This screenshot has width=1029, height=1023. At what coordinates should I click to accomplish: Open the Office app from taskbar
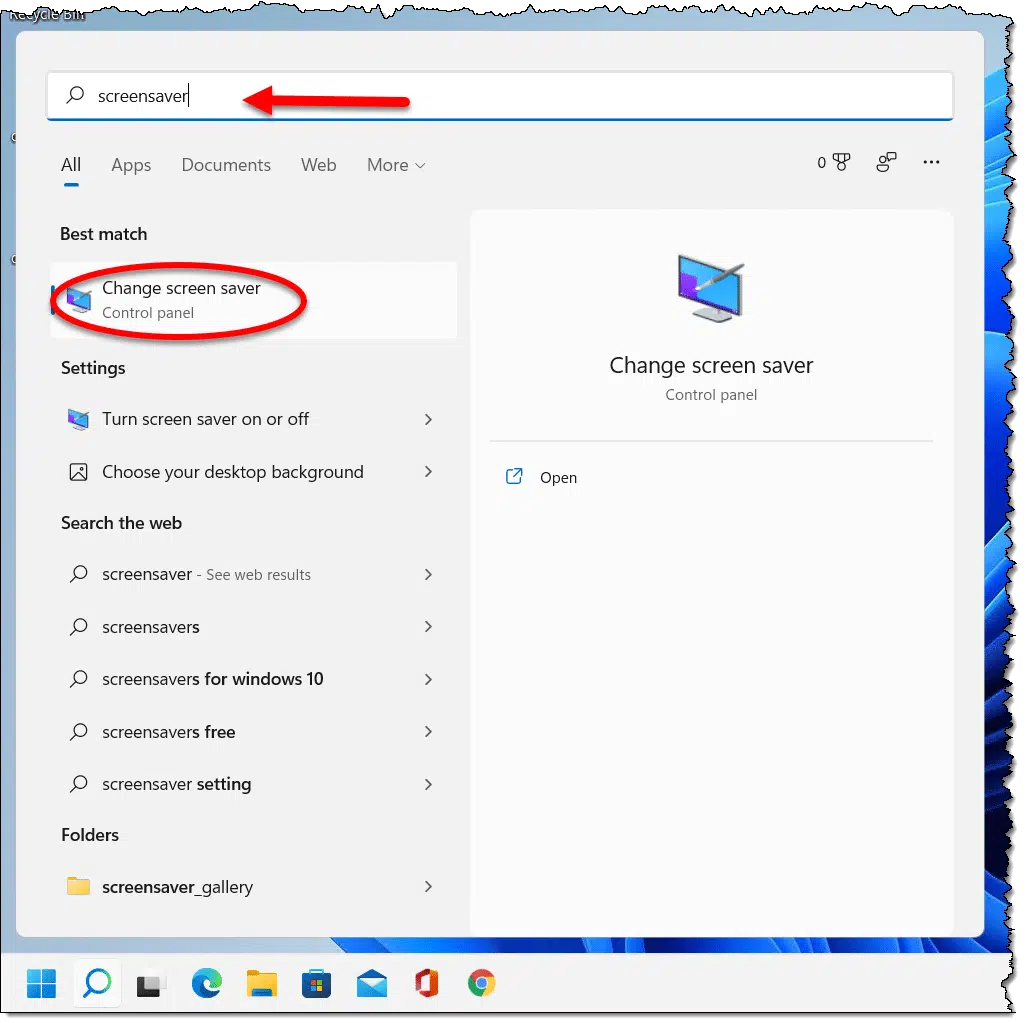(427, 985)
